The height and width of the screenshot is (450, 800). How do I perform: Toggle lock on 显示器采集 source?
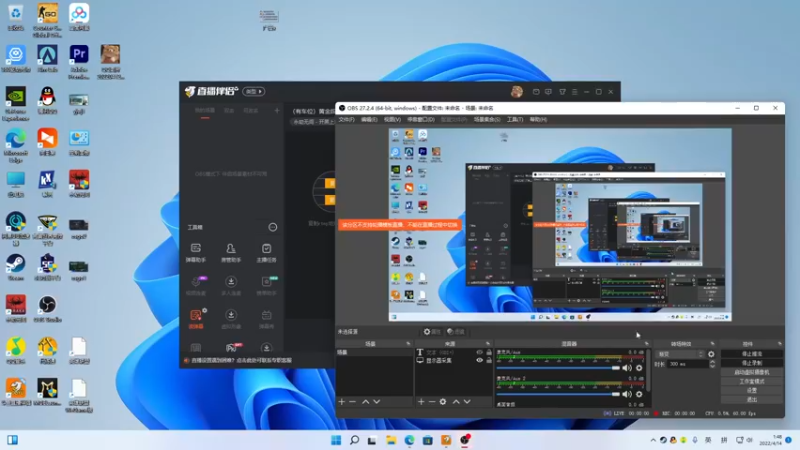tap(489, 360)
